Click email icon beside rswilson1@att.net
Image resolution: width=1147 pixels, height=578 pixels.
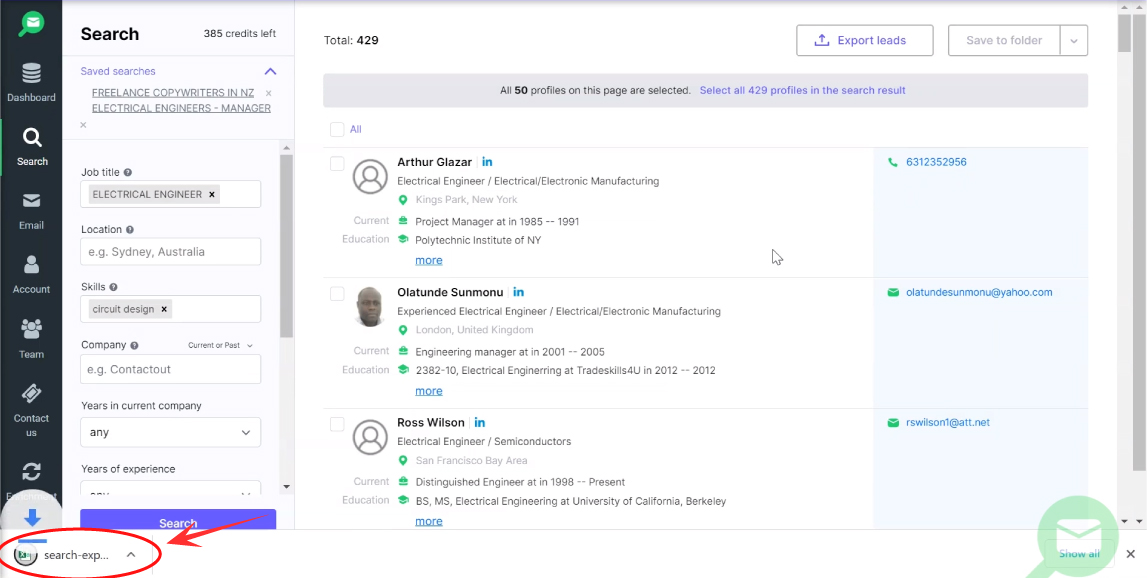tap(892, 423)
